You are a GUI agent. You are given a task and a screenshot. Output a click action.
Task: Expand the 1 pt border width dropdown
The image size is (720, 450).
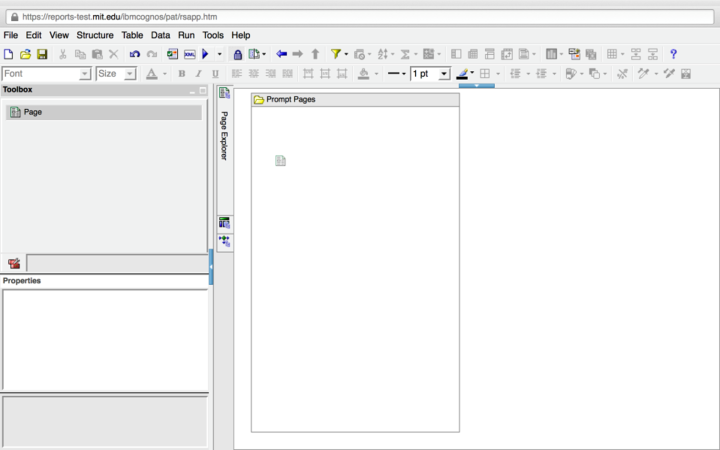444,74
